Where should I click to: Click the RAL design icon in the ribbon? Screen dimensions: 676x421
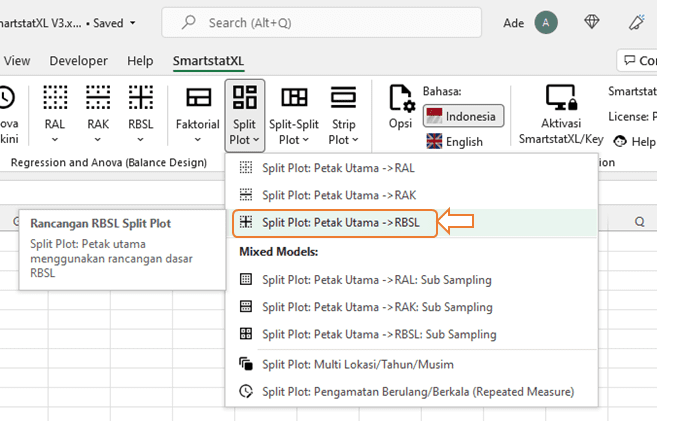pos(55,97)
